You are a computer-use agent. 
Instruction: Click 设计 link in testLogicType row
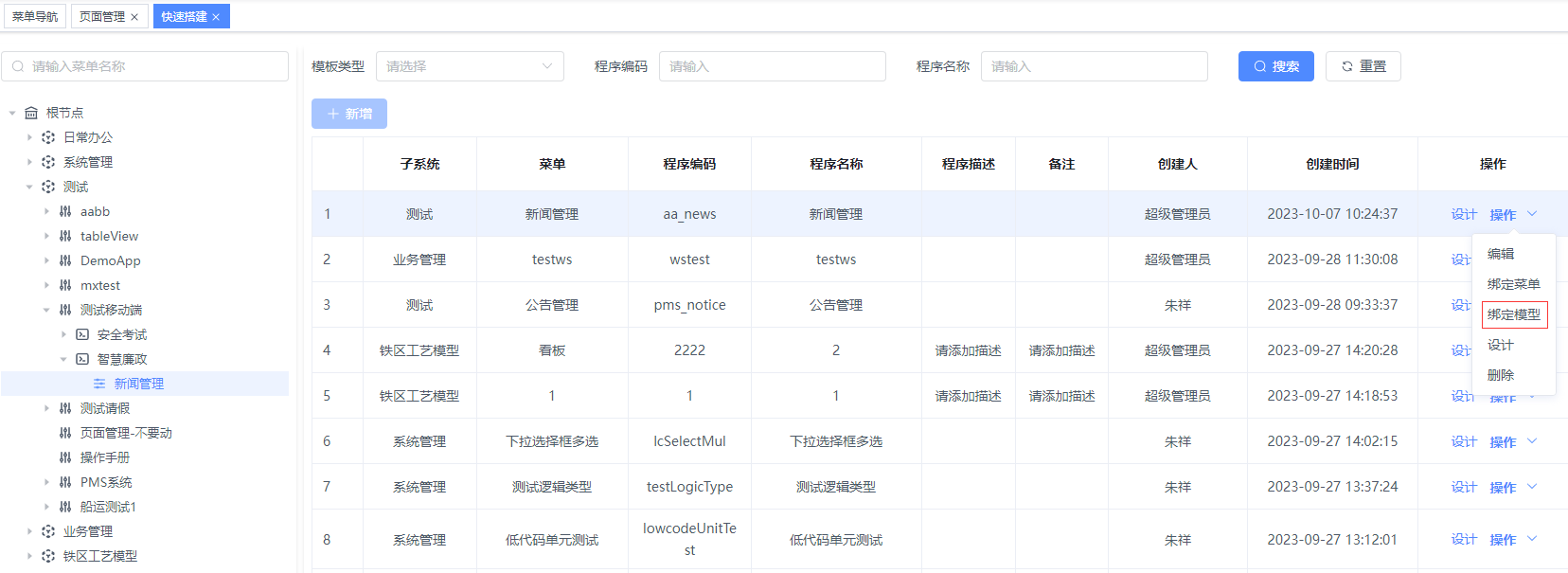(1464, 487)
